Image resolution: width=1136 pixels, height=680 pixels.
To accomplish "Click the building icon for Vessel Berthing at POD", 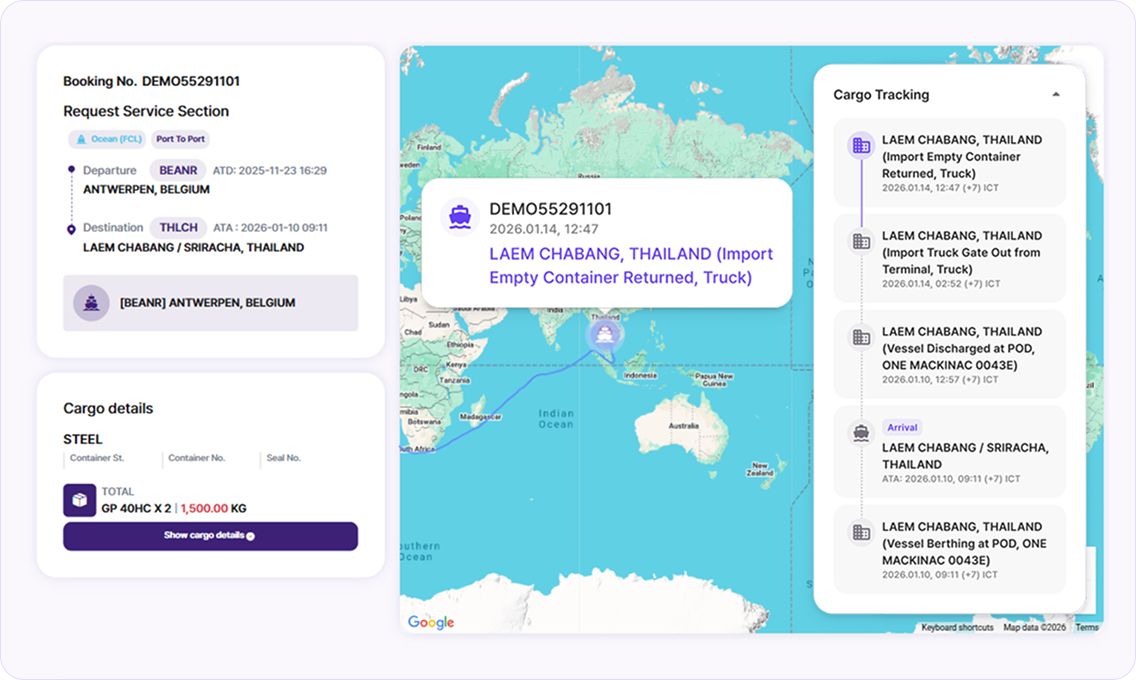I will pos(861,532).
